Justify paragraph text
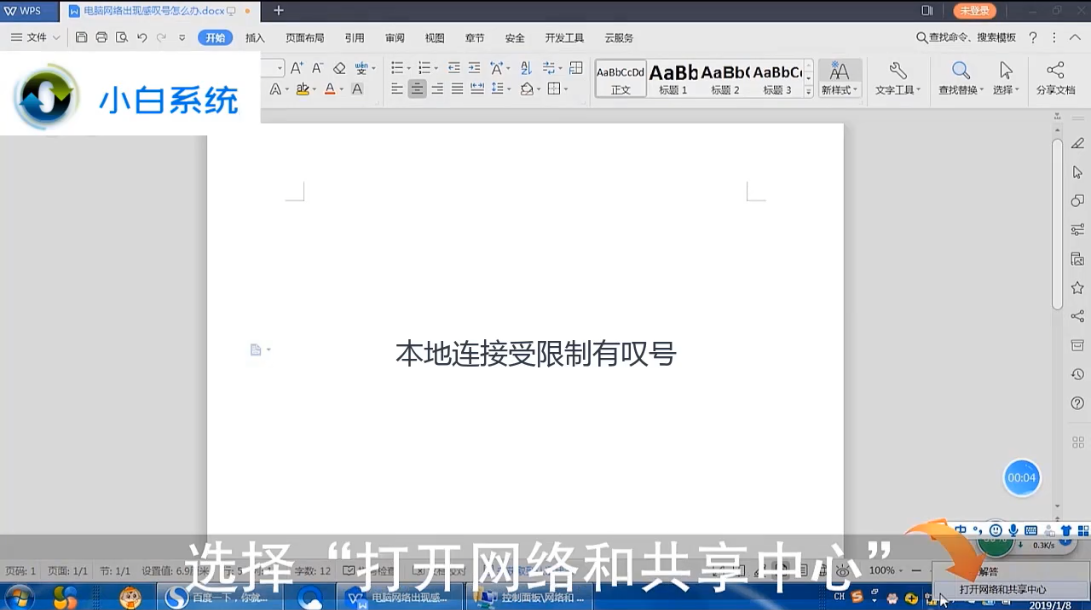This screenshot has width=1091, height=610. pyautogui.click(x=457, y=88)
